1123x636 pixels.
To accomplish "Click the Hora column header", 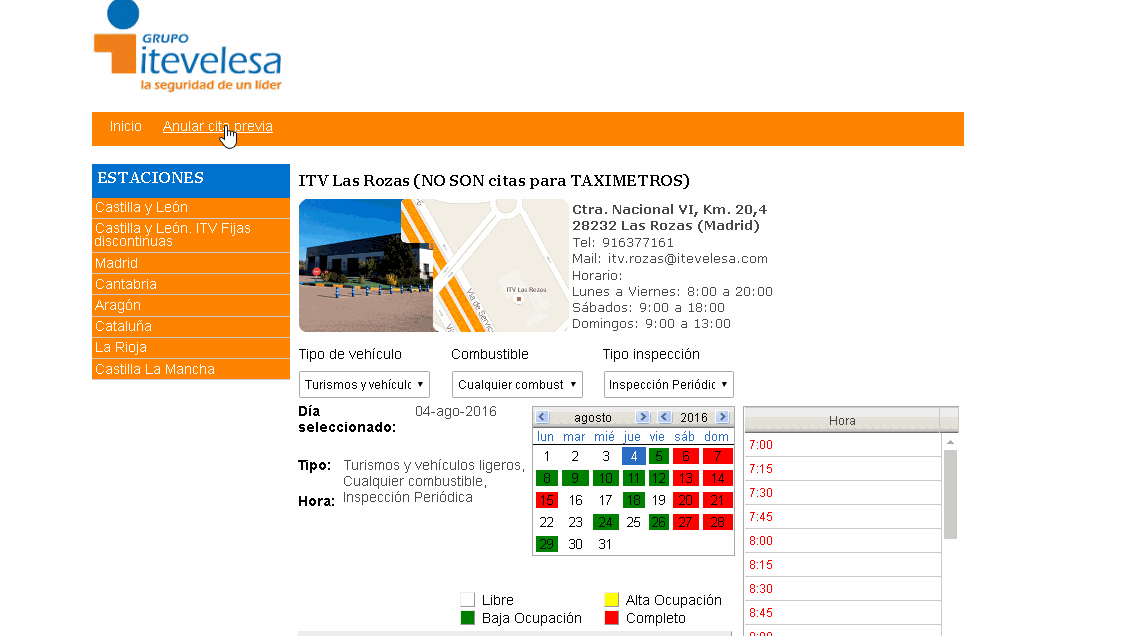I will 842,420.
